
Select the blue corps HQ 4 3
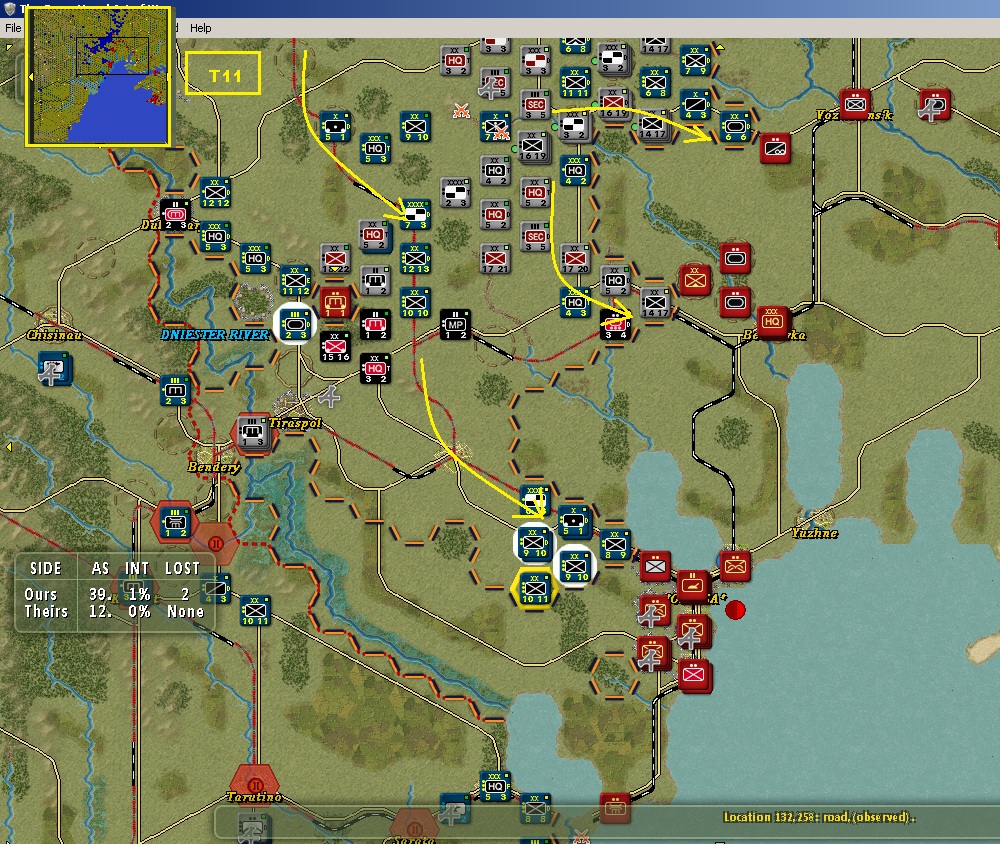pos(575,302)
